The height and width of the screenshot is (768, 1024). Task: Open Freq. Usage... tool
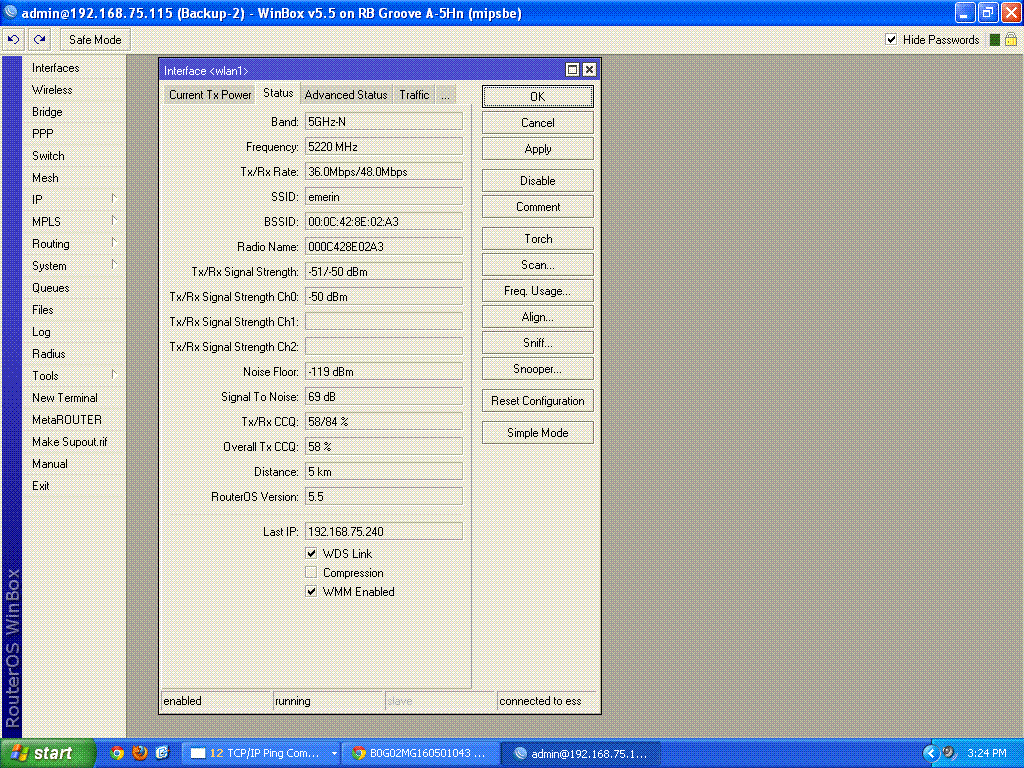pyautogui.click(x=537, y=291)
